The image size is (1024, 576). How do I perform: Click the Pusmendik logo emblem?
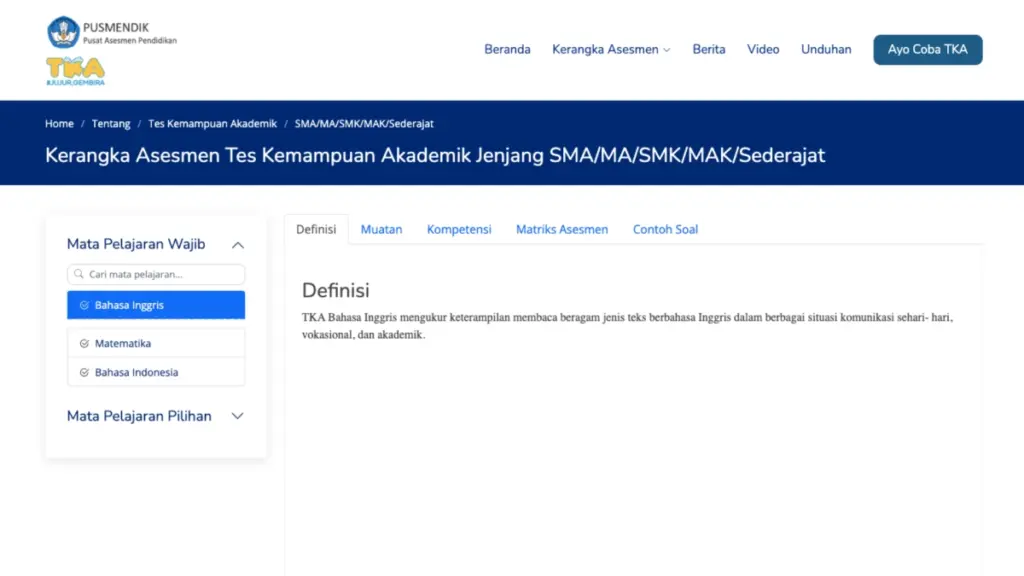[63, 32]
